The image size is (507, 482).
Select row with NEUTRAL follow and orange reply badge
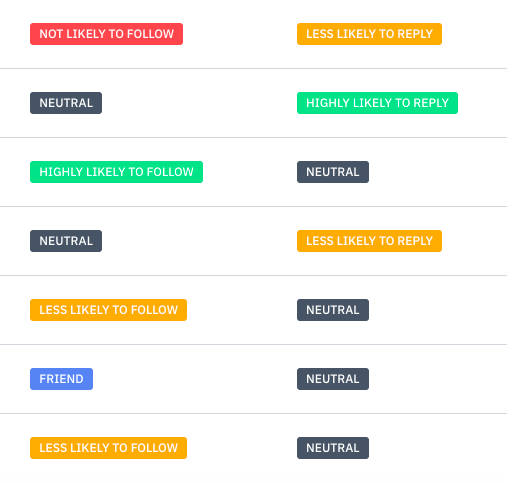point(253,241)
